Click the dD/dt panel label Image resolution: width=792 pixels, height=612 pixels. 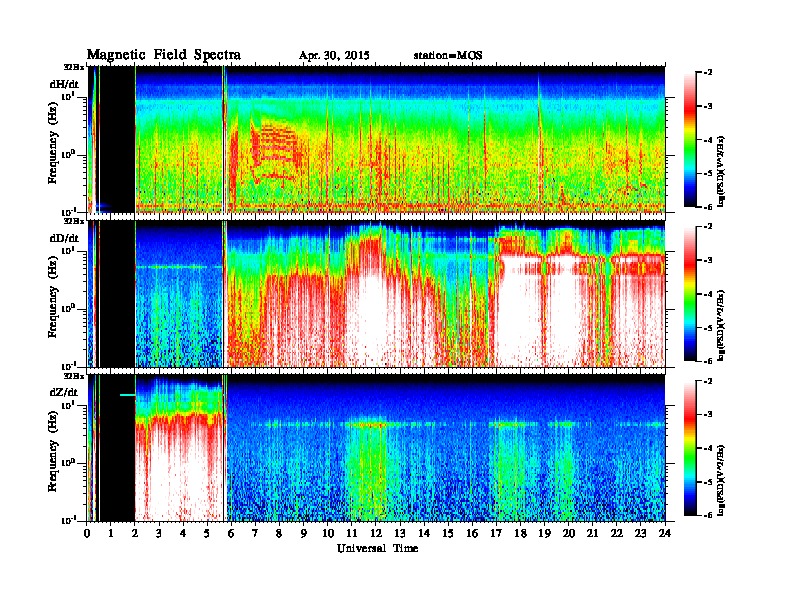pos(64,238)
